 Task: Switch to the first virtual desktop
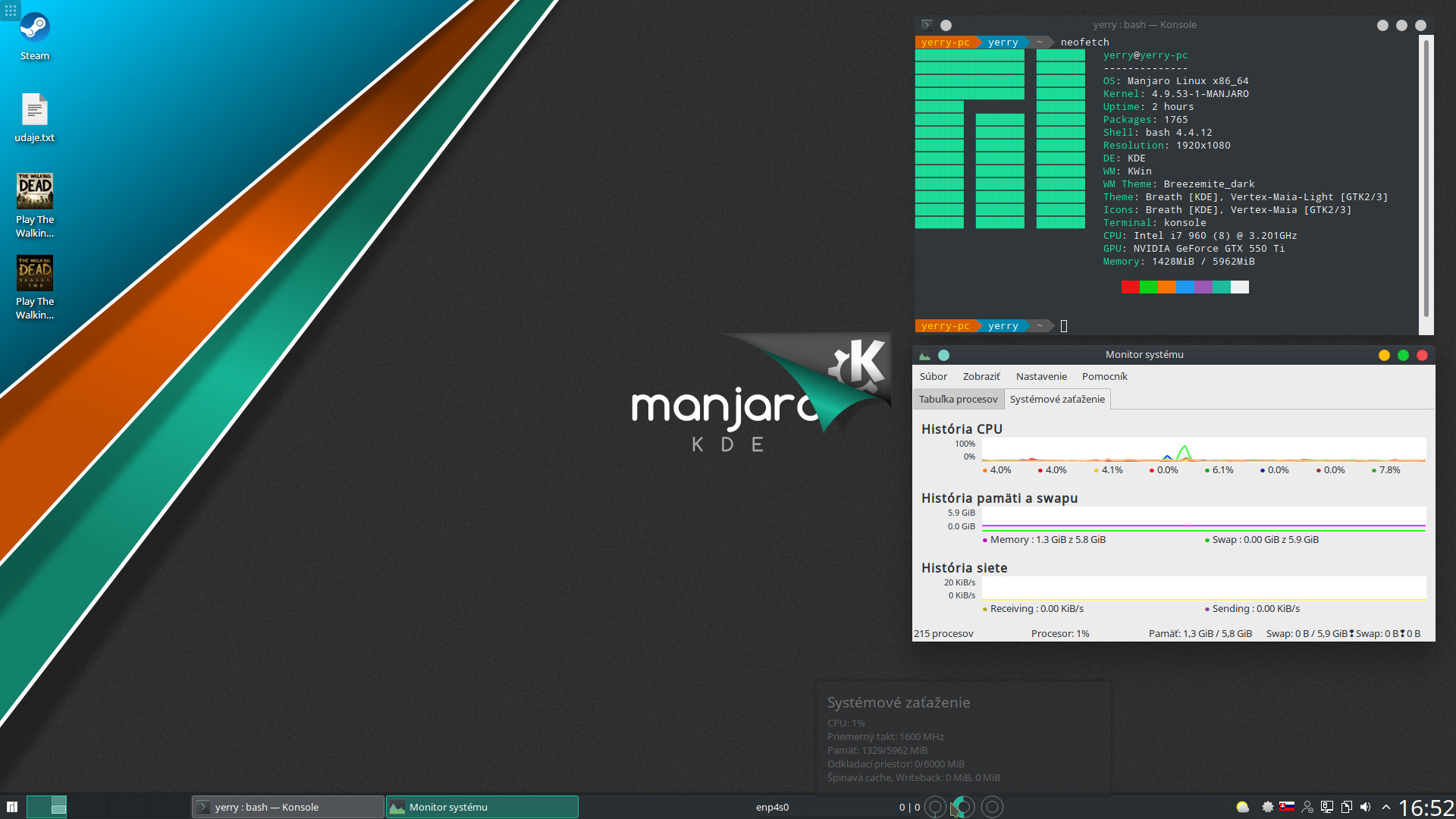46,806
